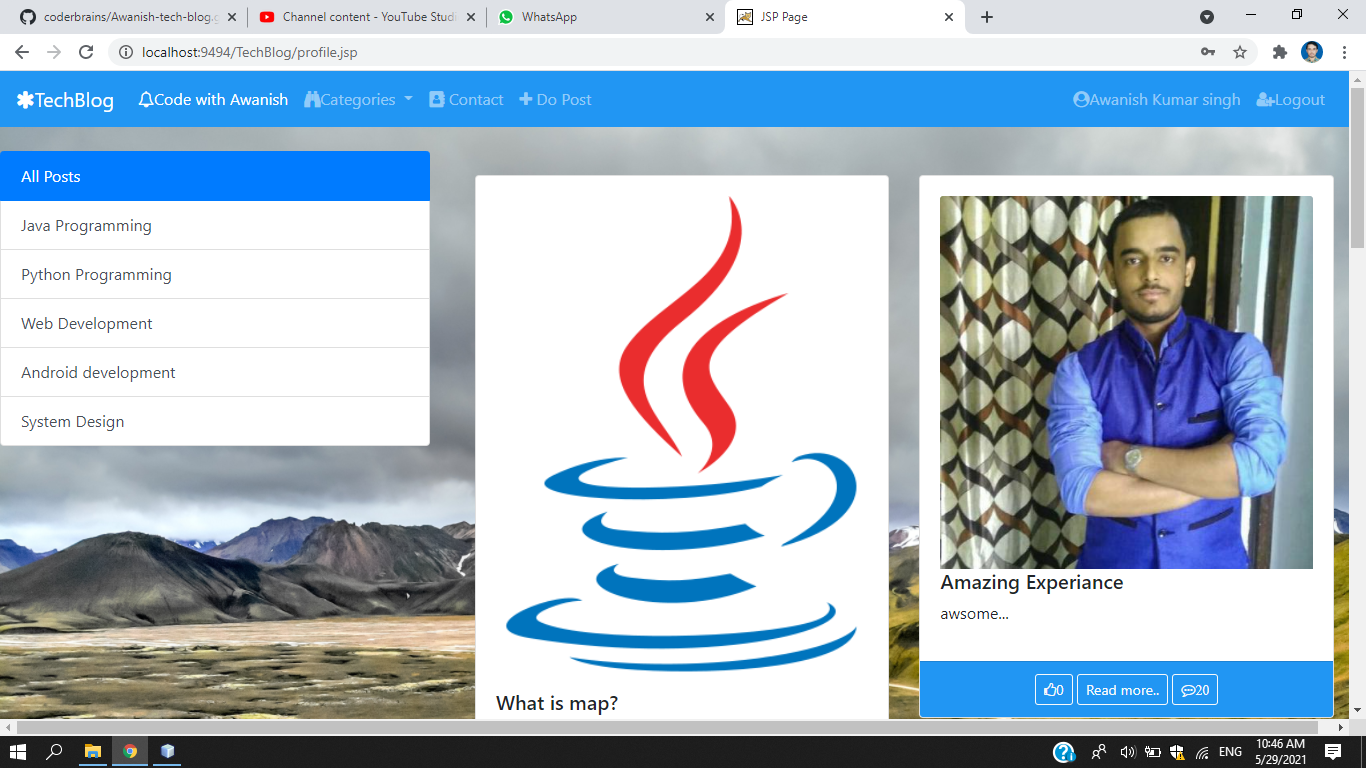Click the Amazing Experiance post photo
Image resolution: width=1366 pixels, height=768 pixels.
click(x=1126, y=382)
